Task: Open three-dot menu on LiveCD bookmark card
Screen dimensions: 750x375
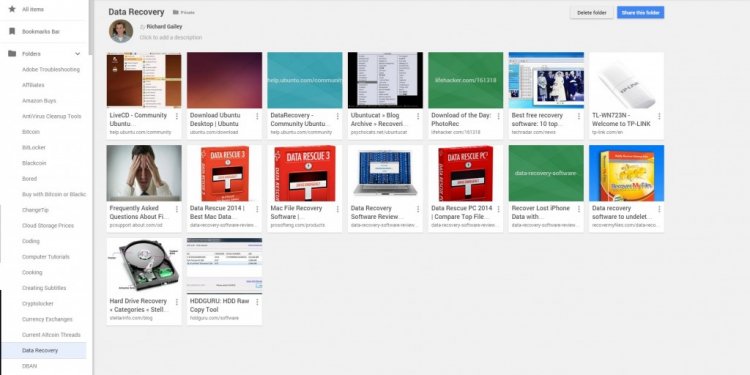Action: (x=176, y=116)
